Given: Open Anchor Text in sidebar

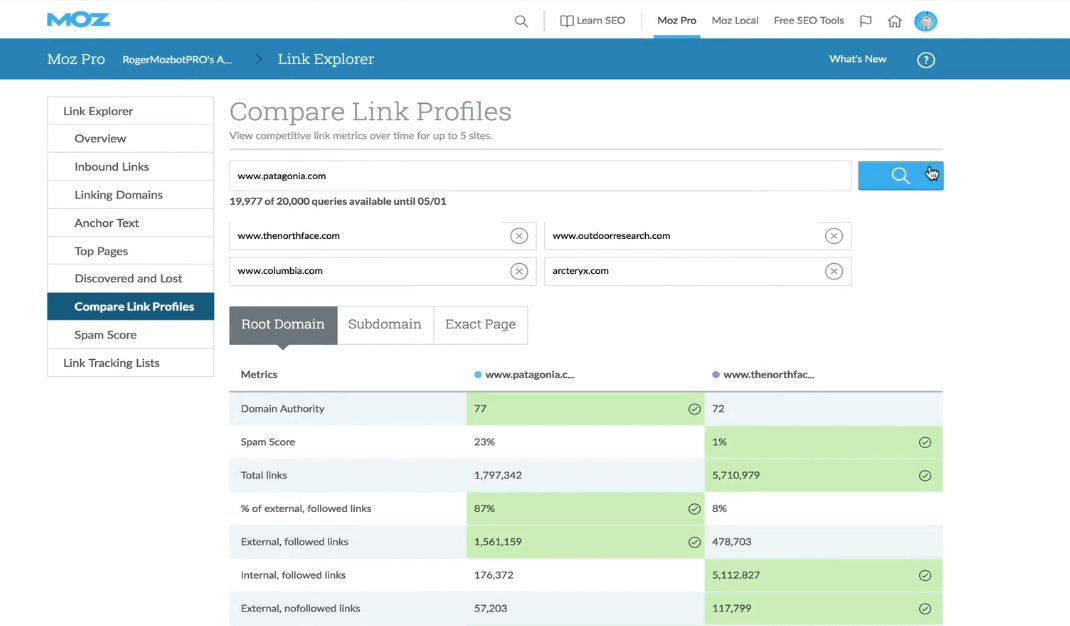Looking at the screenshot, I should (130, 223).
